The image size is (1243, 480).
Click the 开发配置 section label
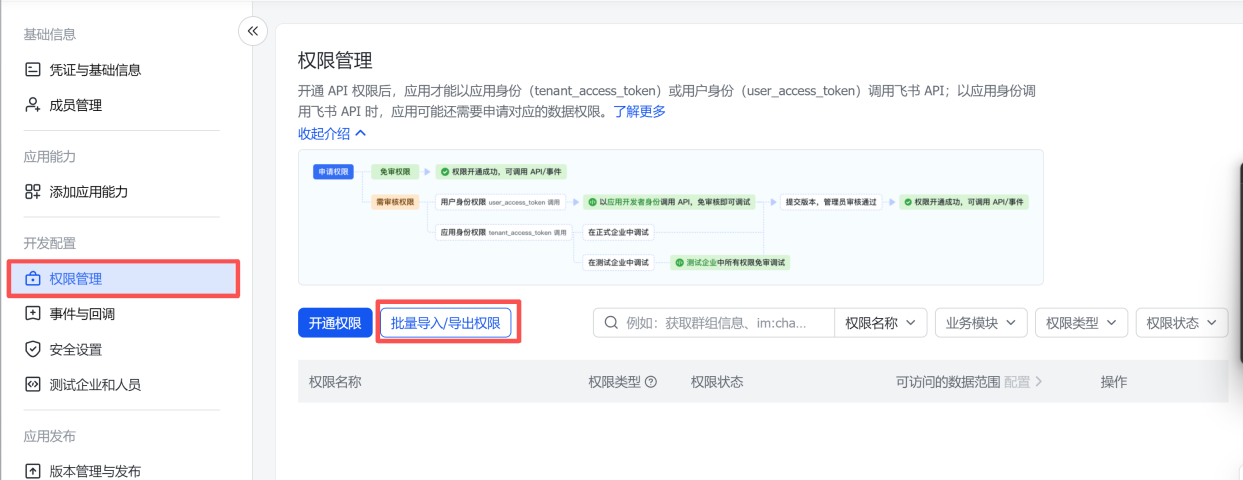50,243
